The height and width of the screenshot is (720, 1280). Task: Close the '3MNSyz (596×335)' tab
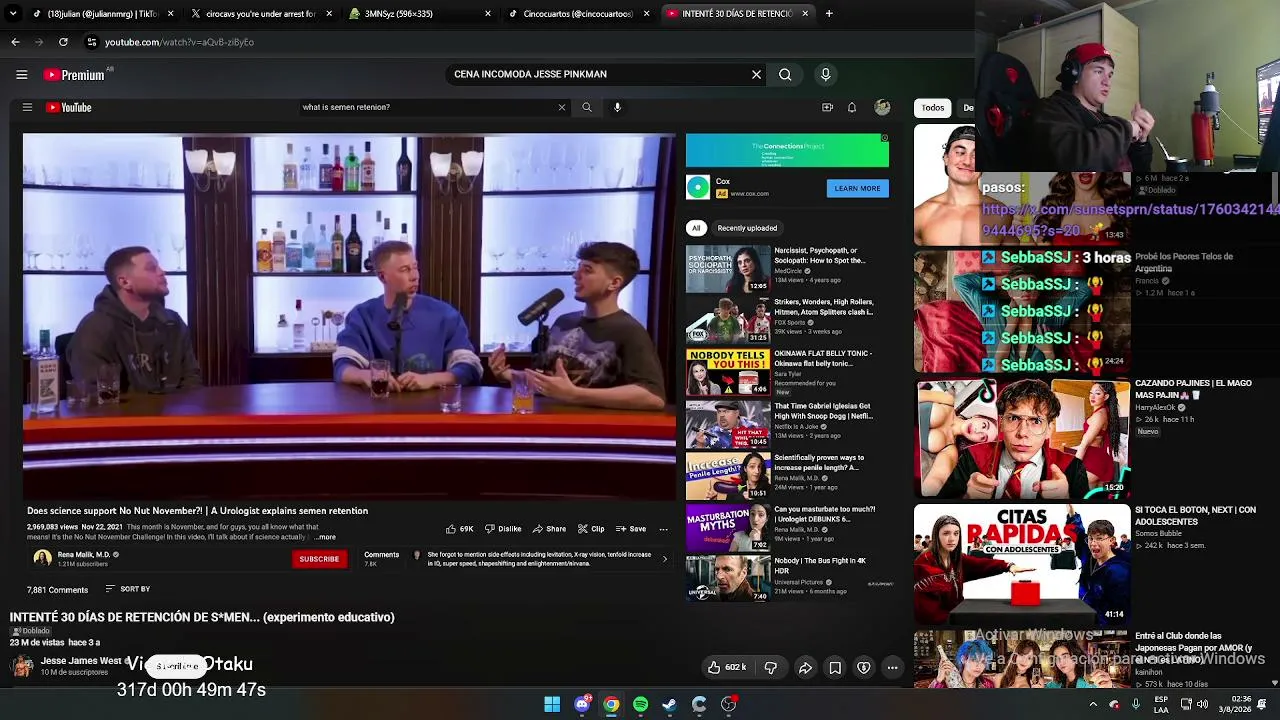(488, 14)
